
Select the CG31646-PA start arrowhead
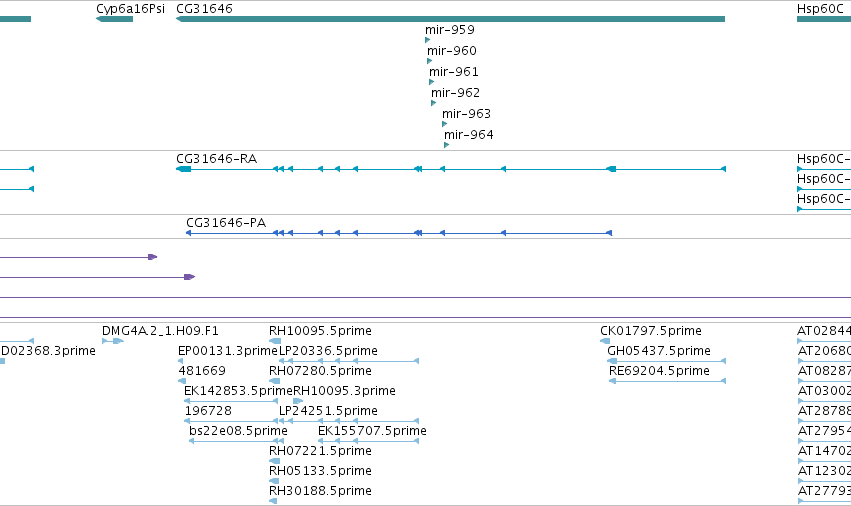[188, 233]
